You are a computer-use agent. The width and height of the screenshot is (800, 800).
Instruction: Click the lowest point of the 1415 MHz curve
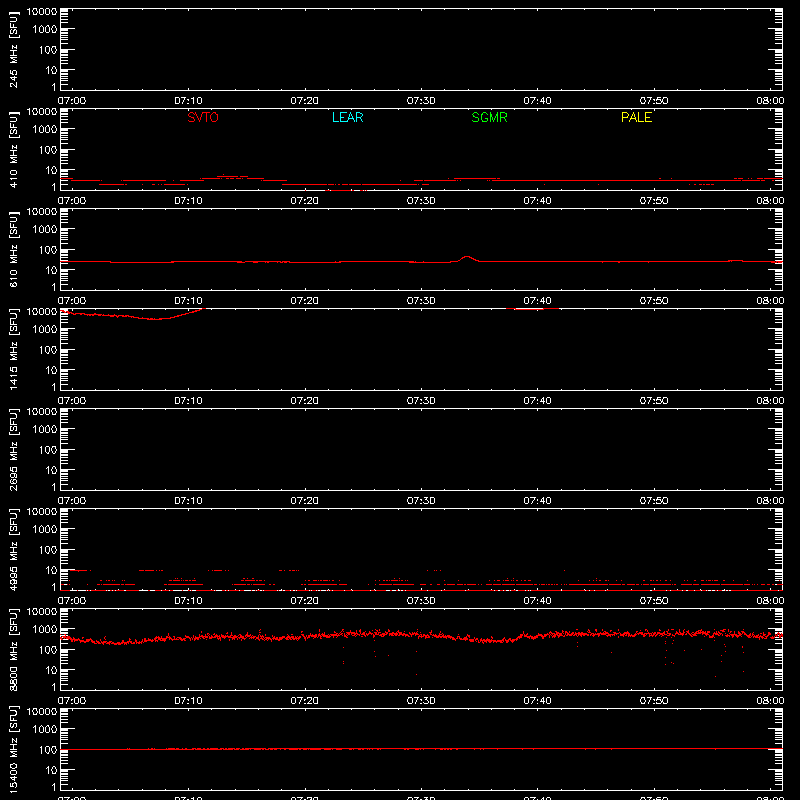click(156, 319)
